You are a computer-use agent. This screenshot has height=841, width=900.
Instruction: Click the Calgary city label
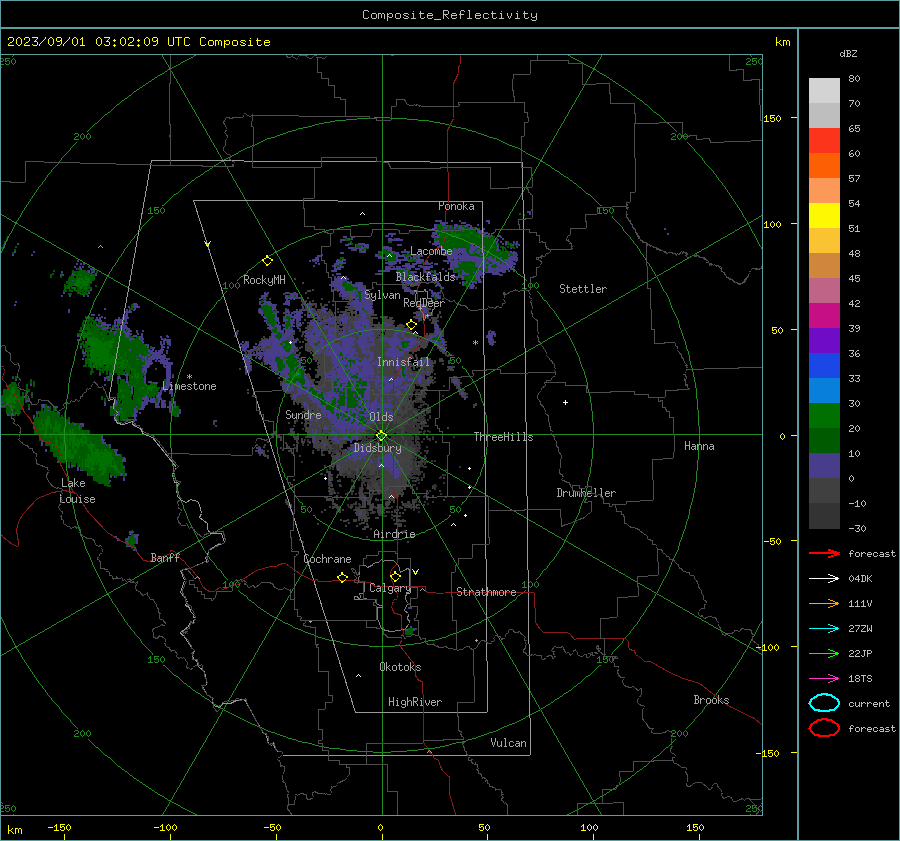pyautogui.click(x=390, y=588)
